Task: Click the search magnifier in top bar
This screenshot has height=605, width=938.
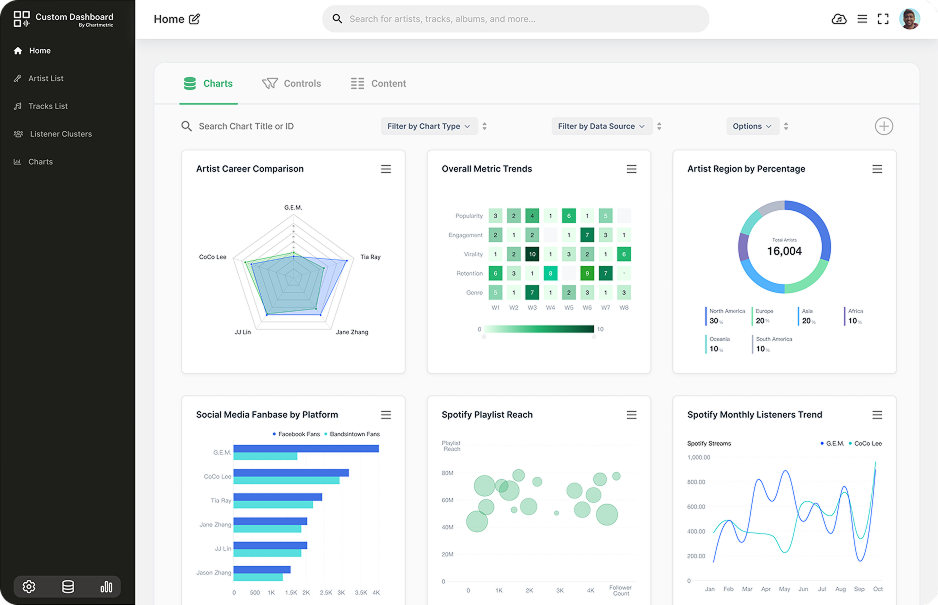Action: 337,19
